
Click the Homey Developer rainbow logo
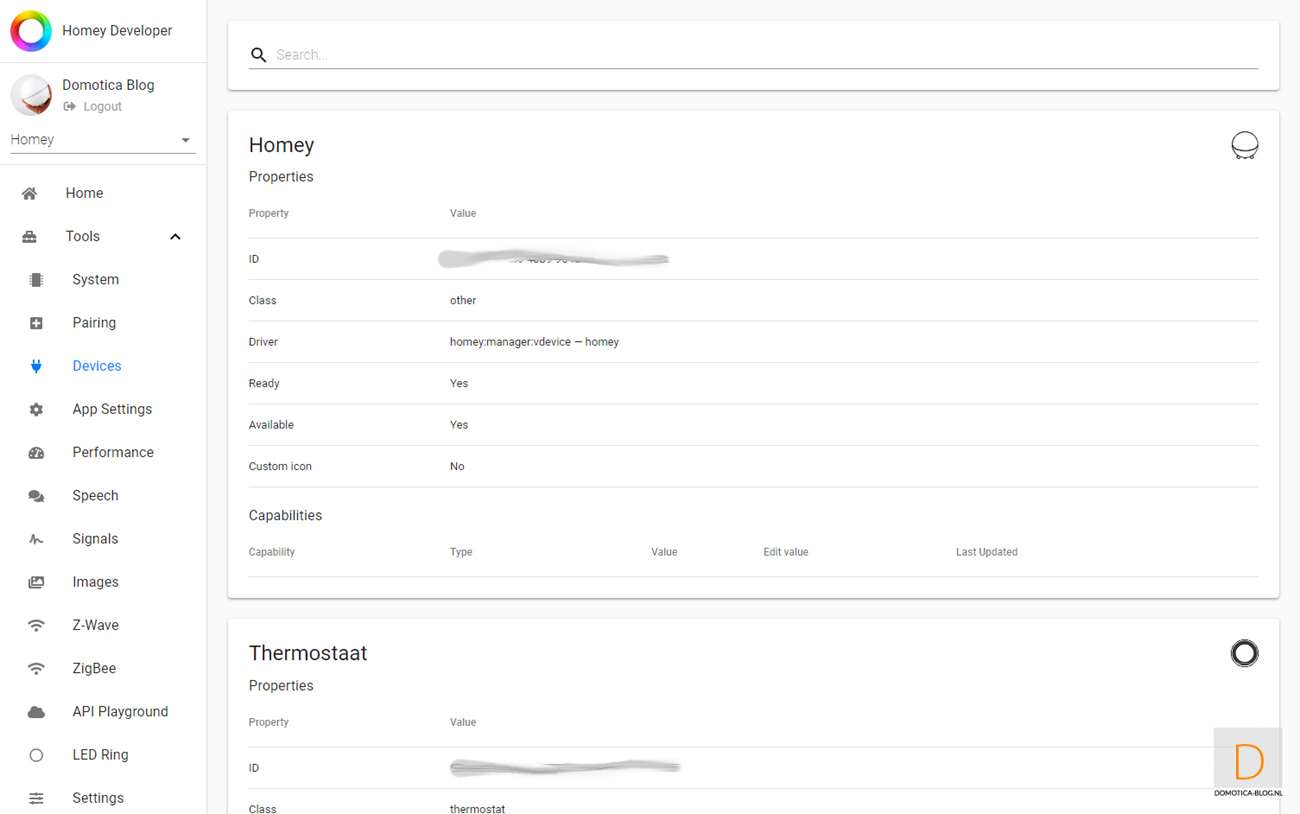click(31, 31)
